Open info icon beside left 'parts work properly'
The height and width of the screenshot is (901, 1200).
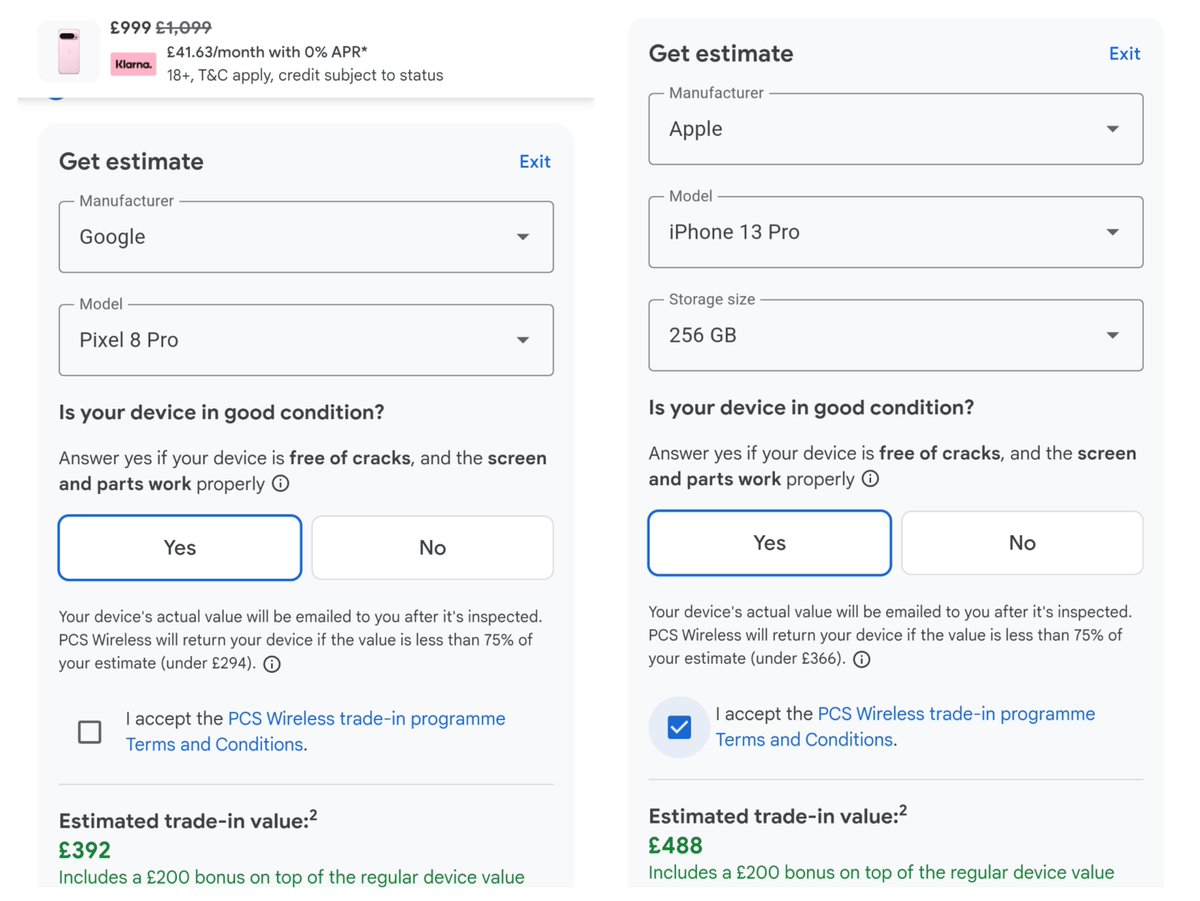pyautogui.click(x=281, y=484)
